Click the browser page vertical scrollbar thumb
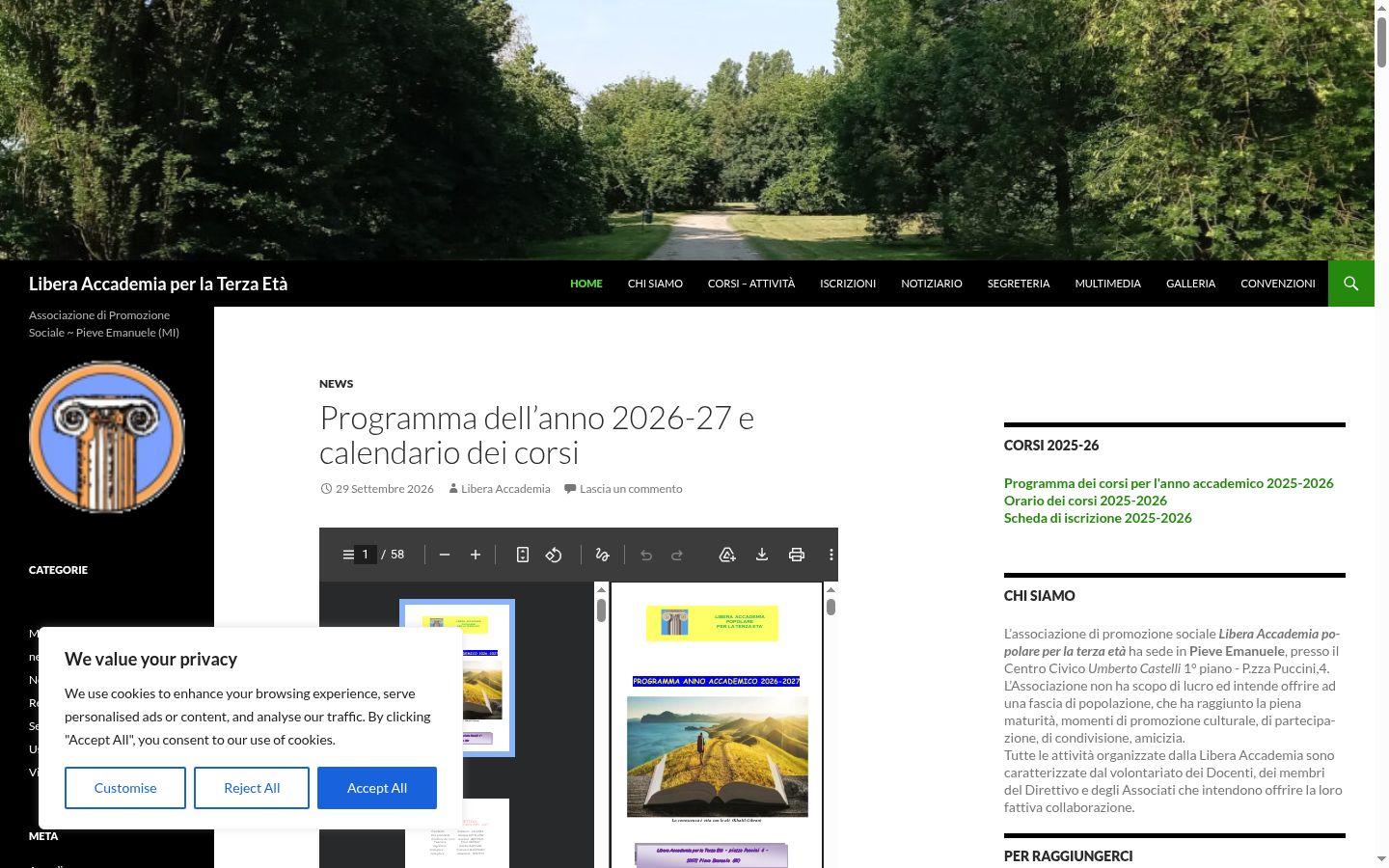Image resolution: width=1389 pixels, height=868 pixels. tap(1381, 41)
